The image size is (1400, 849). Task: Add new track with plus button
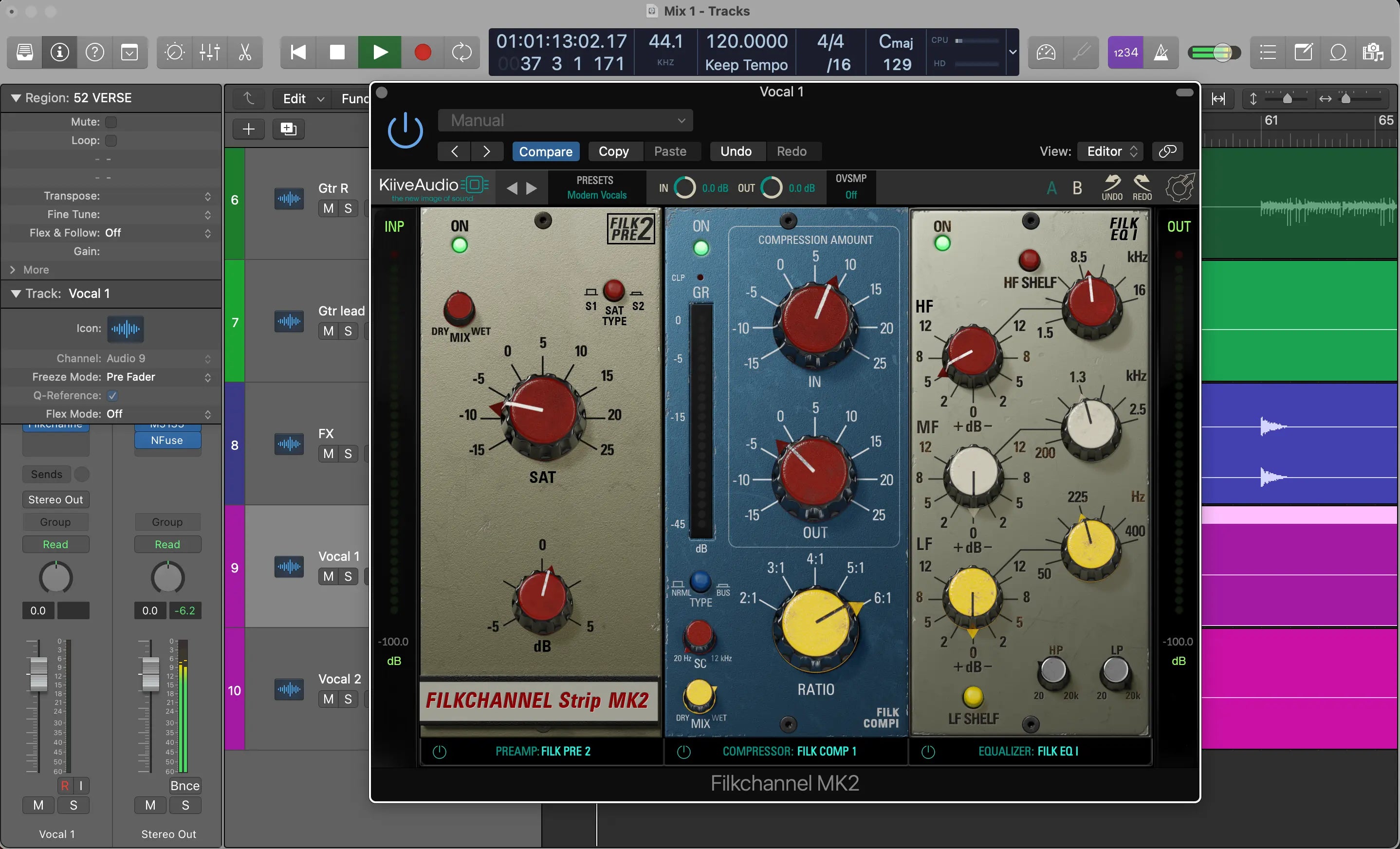pyautogui.click(x=249, y=129)
